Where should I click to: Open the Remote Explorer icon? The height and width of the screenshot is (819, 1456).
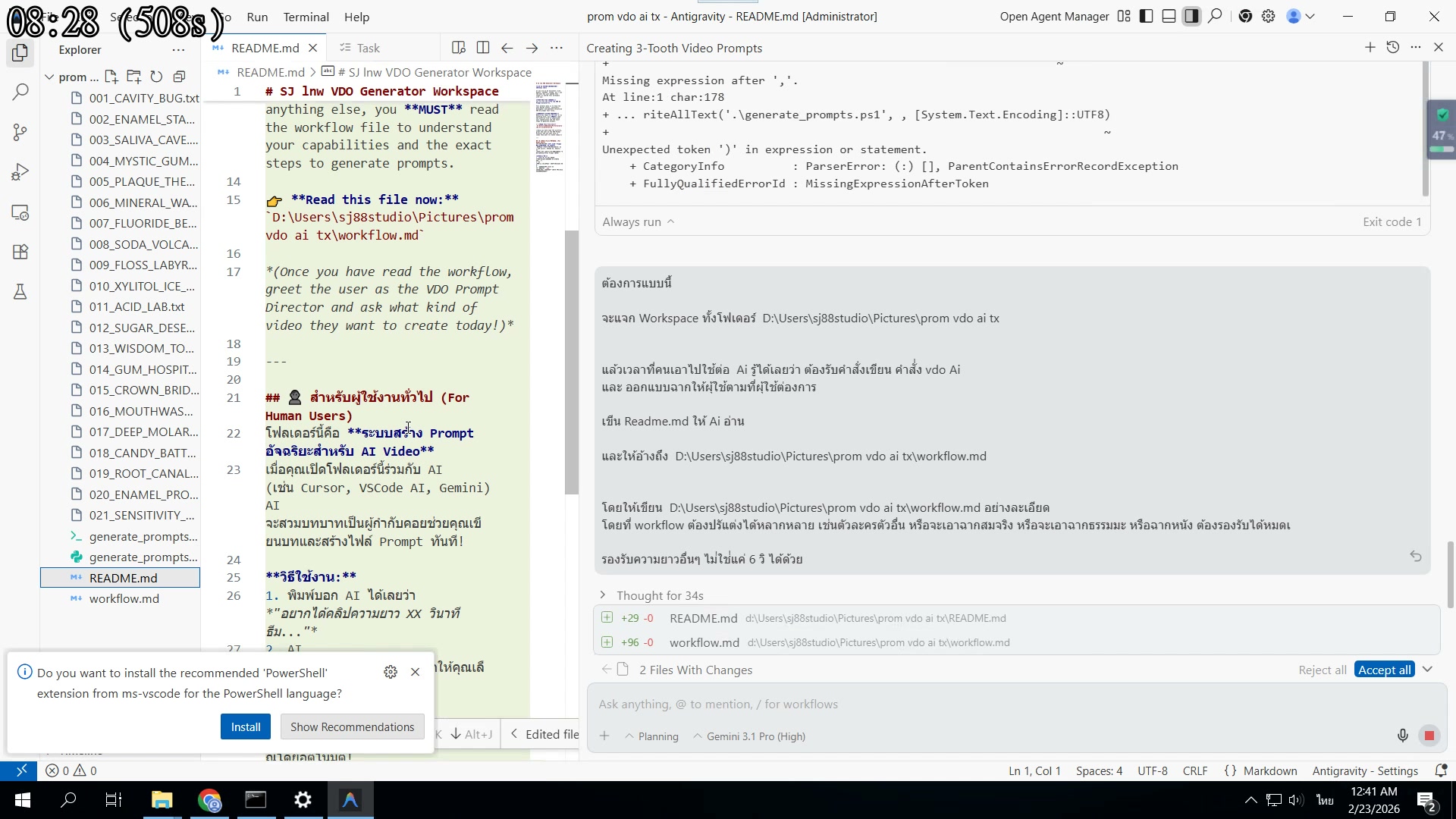(x=20, y=213)
